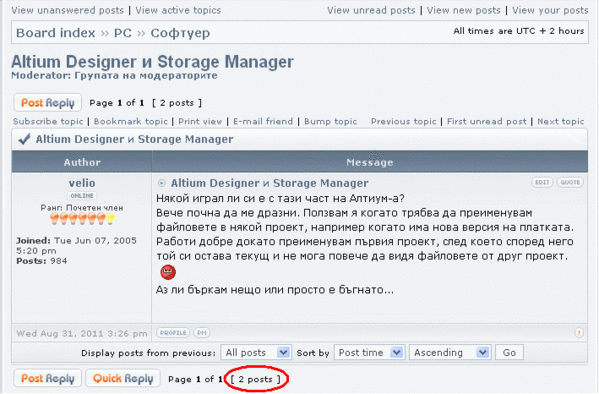
Task: Click the top Post Reply button
Action: pyautogui.click(x=48, y=103)
